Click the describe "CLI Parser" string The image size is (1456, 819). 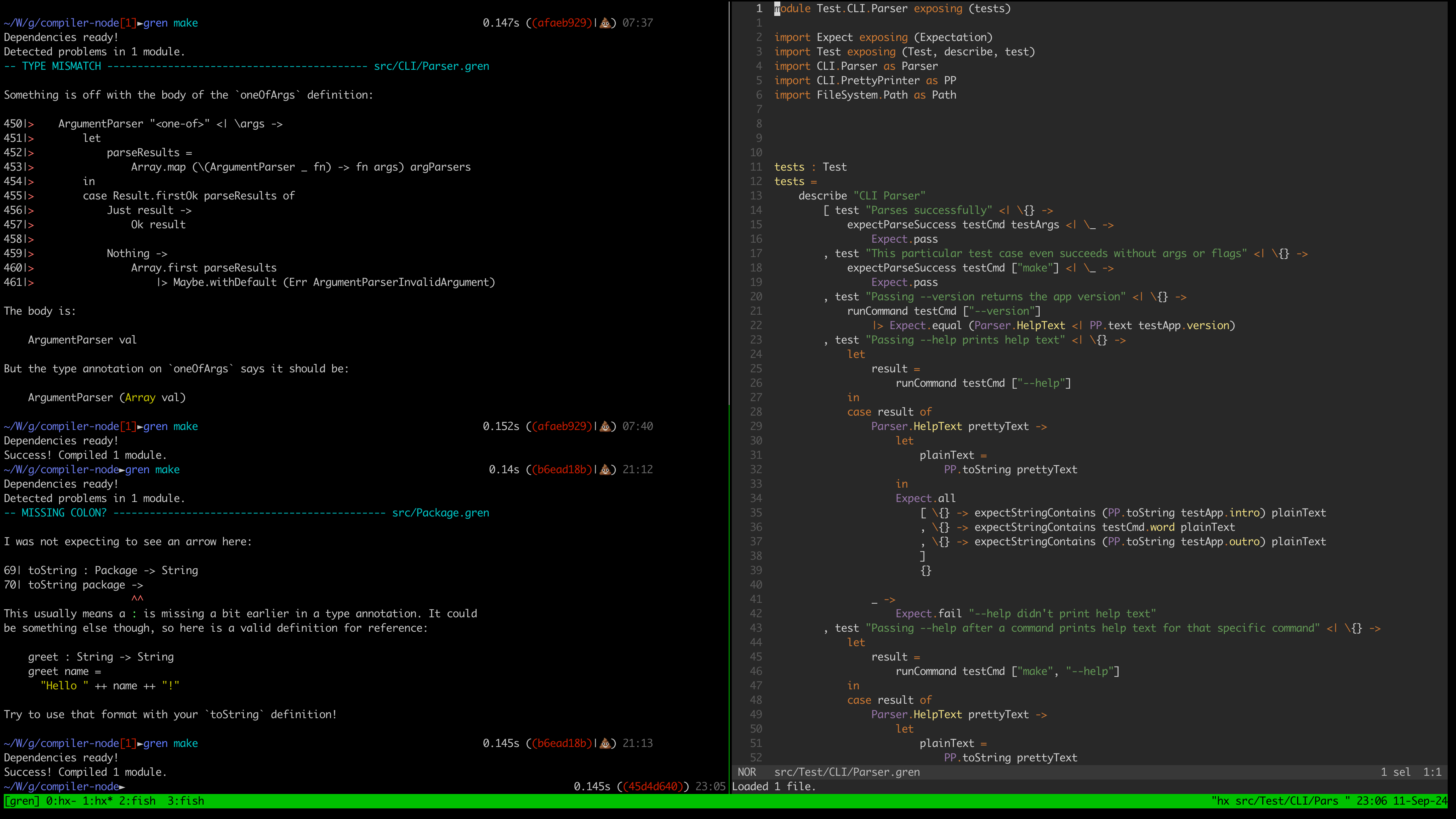(889, 196)
